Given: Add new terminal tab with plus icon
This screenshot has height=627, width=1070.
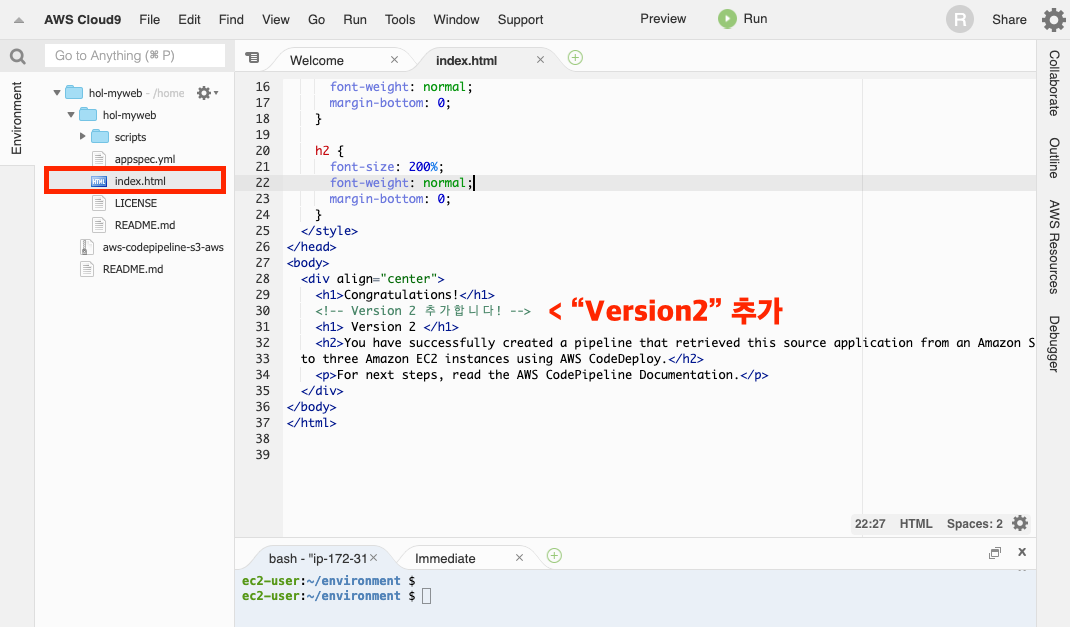Looking at the screenshot, I should pyautogui.click(x=554, y=556).
